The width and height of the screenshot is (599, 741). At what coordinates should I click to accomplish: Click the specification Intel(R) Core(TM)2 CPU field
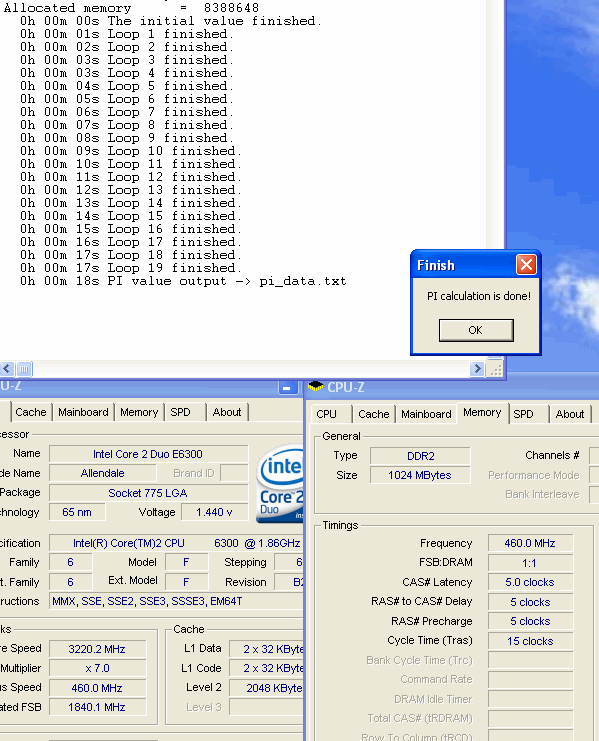[x=176, y=543]
